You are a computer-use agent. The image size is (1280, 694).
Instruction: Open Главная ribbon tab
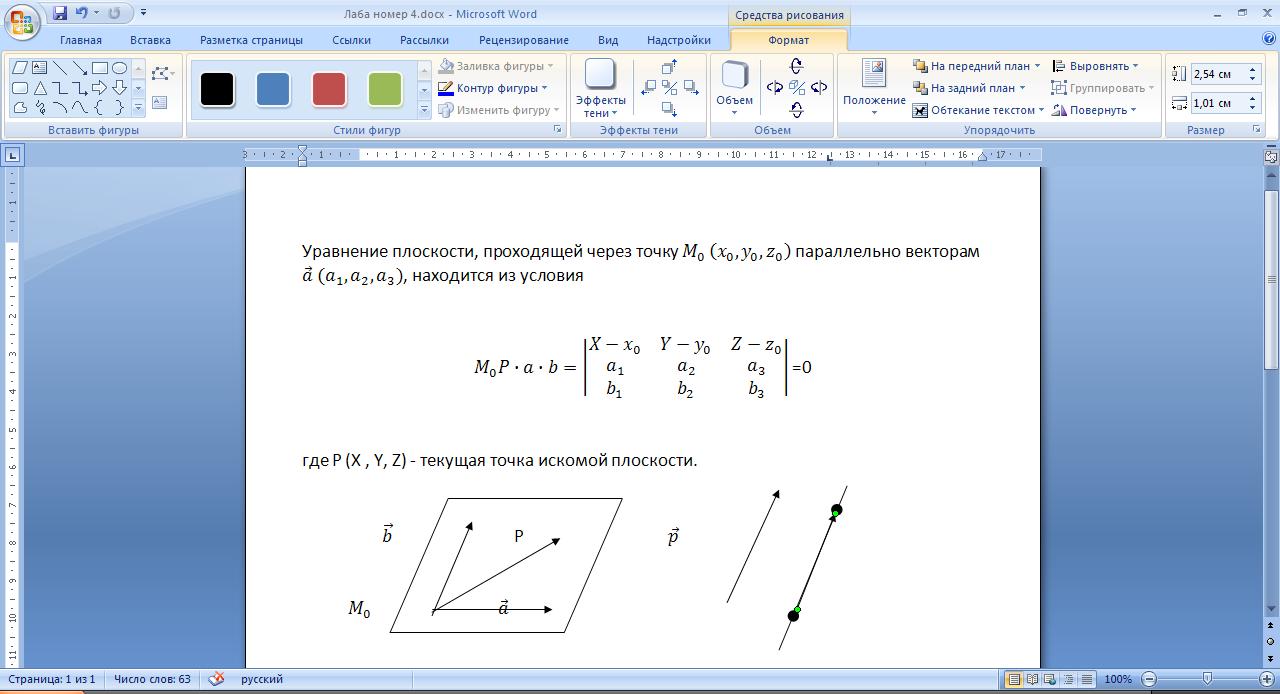pyautogui.click(x=81, y=40)
